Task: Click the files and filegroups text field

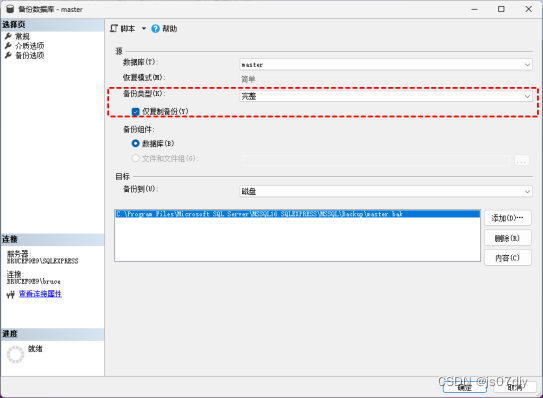Action: pyautogui.click(x=376, y=160)
